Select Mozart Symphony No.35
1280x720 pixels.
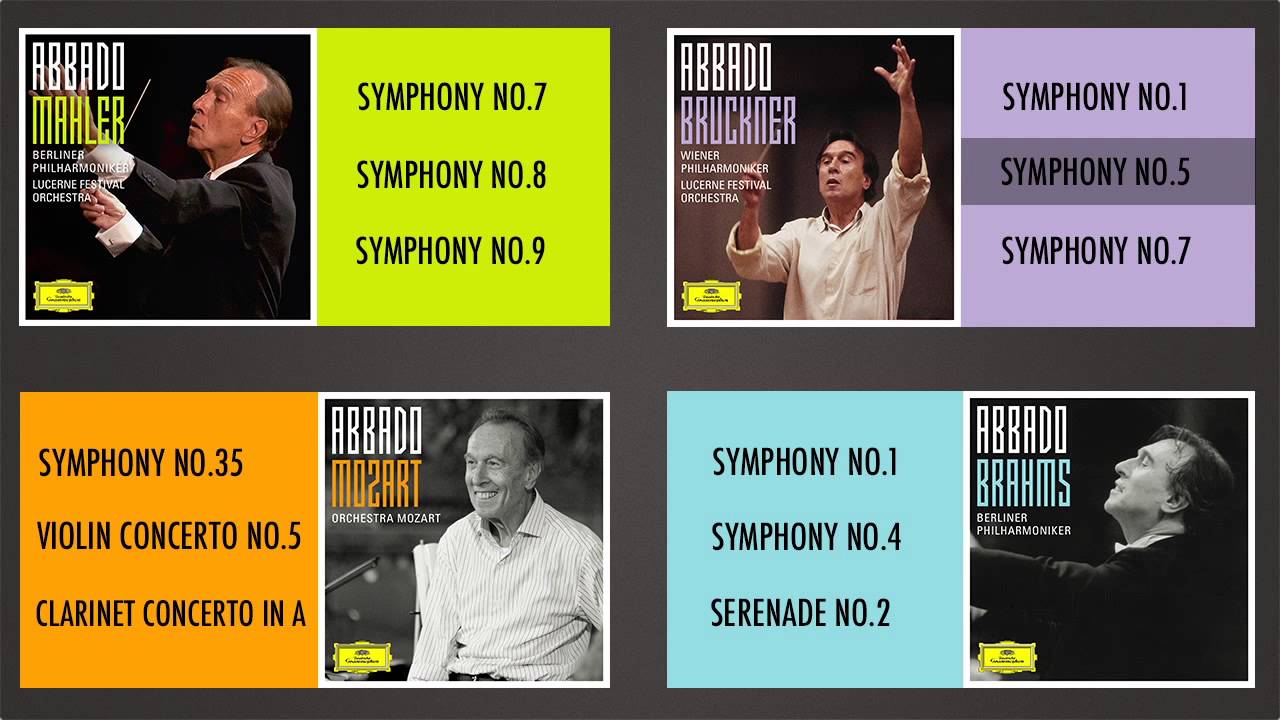141,463
